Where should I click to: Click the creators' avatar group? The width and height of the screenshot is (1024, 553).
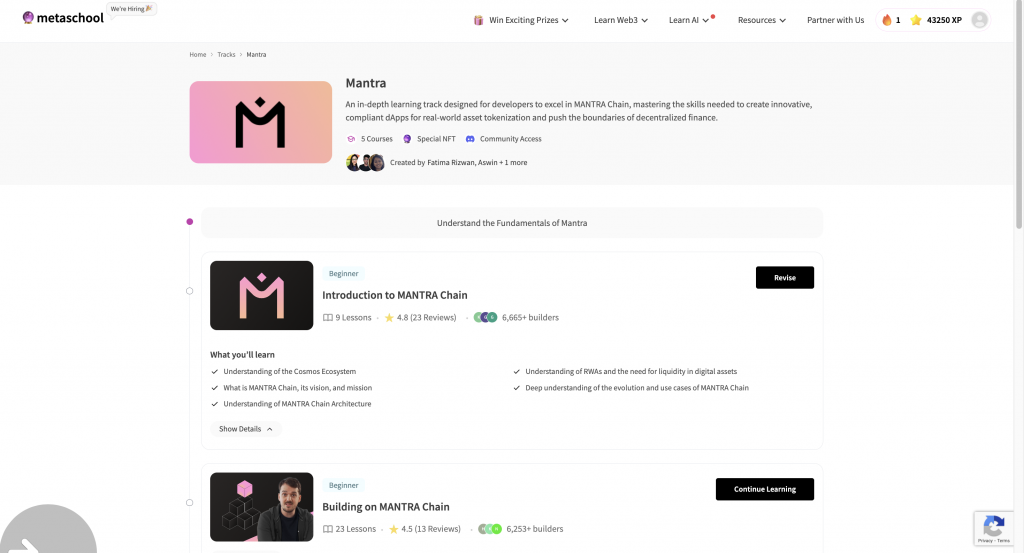365,163
